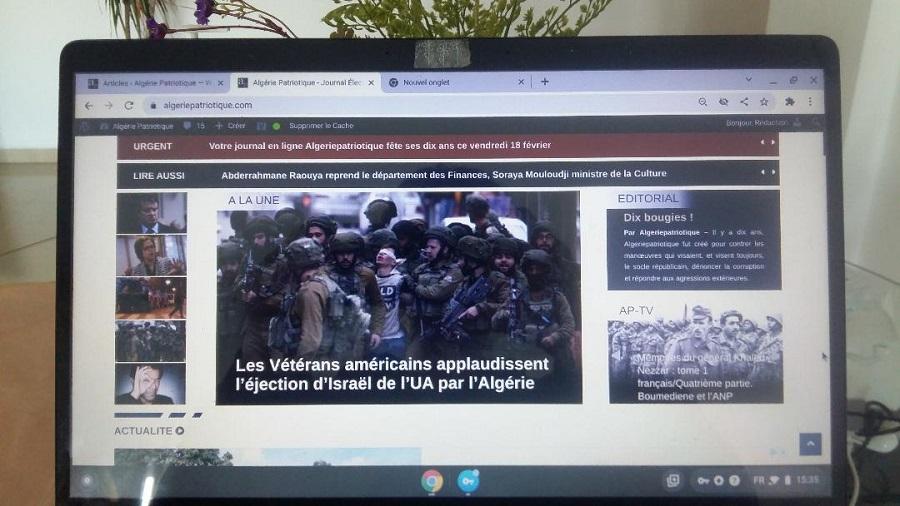Go back to the previous page
Viewport: 900px width, 506px height.
(88, 106)
